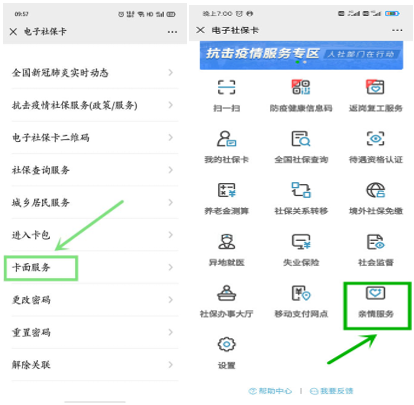Expand 全国新冠肺炎实时动态 chevron
This screenshot has height=405, width=414.
pyautogui.click(x=171, y=72)
